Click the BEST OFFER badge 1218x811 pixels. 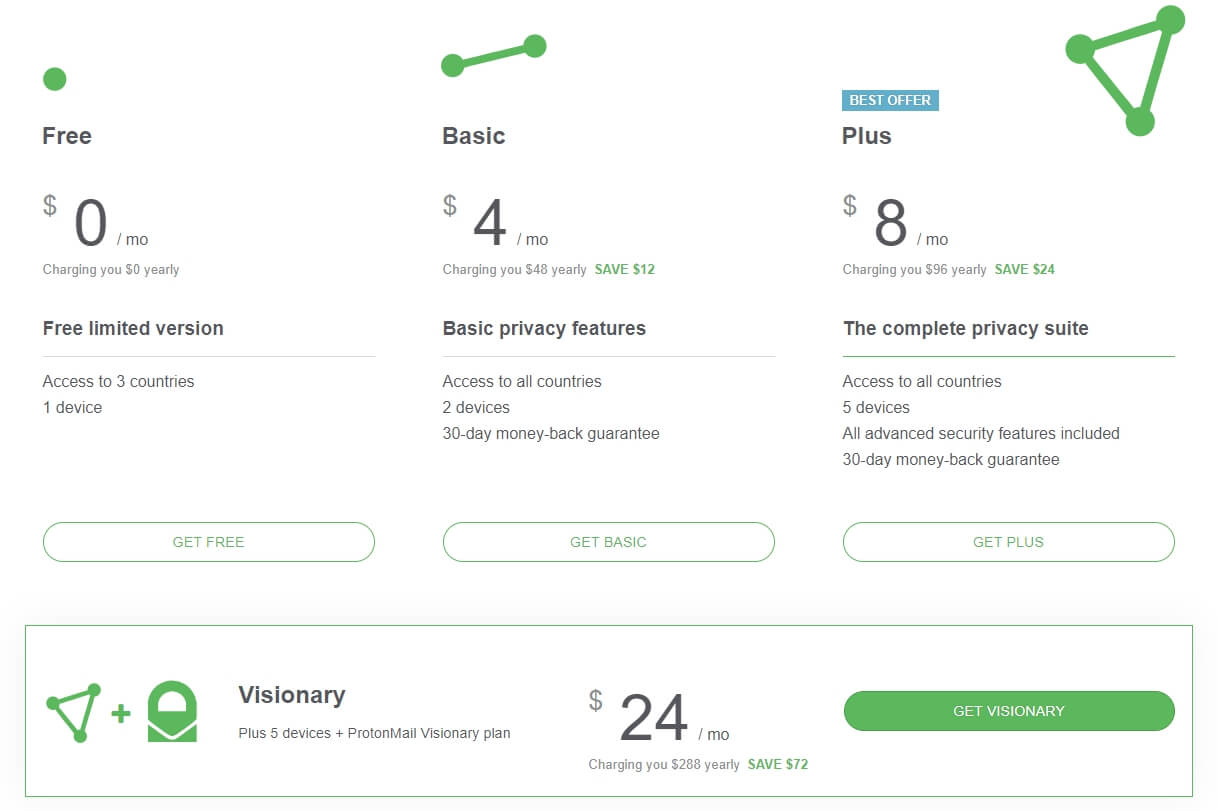click(890, 100)
